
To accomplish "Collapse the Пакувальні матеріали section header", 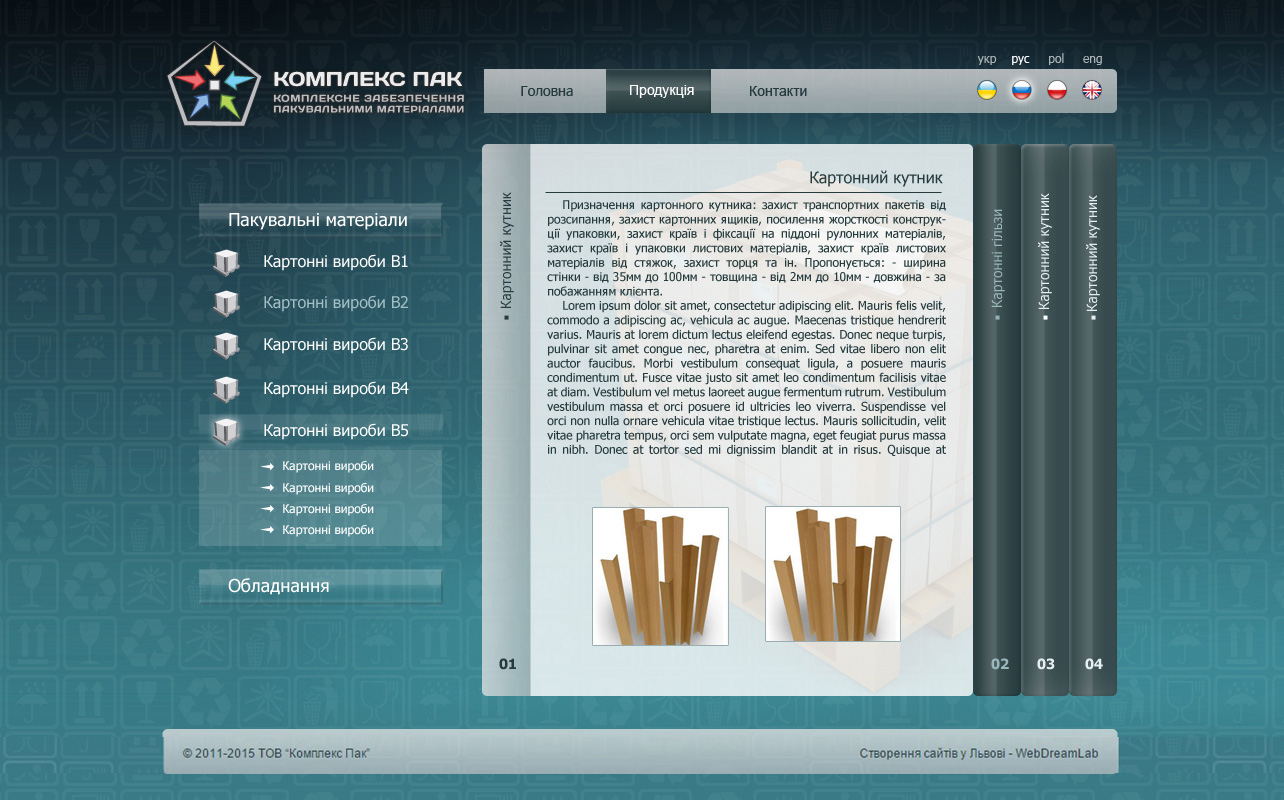I will click(x=318, y=220).
